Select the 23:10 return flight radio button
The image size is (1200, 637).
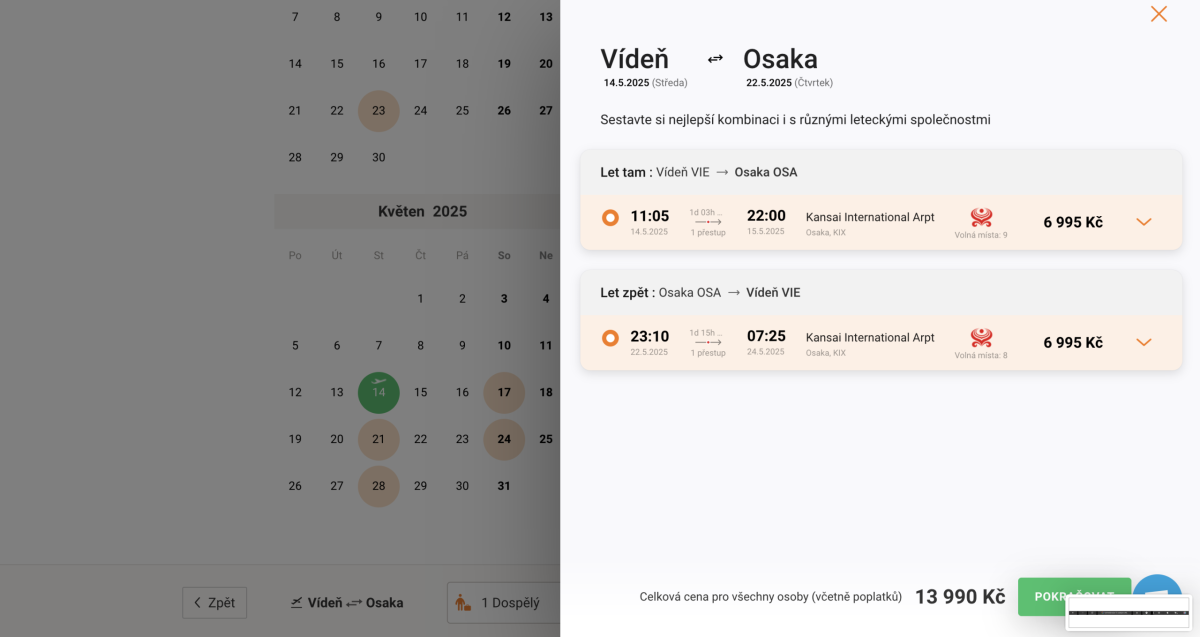(610, 338)
